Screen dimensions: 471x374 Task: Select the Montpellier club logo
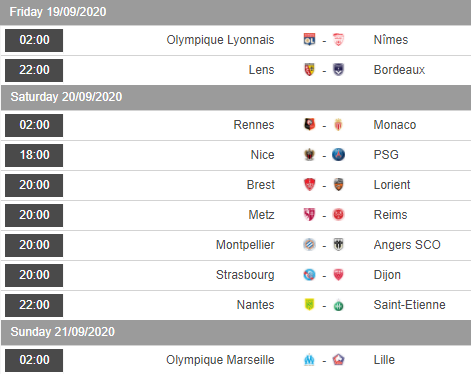coord(309,245)
